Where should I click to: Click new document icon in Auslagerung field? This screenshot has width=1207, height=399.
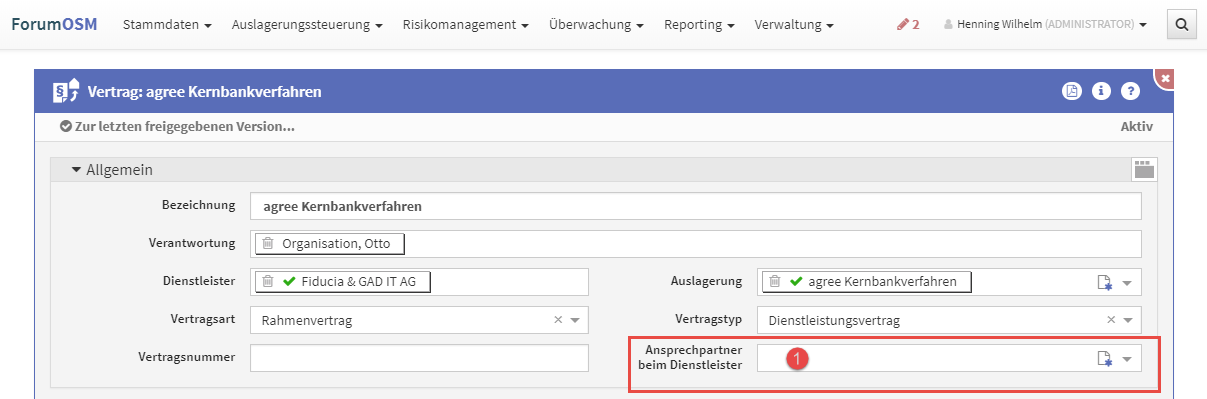(1104, 283)
